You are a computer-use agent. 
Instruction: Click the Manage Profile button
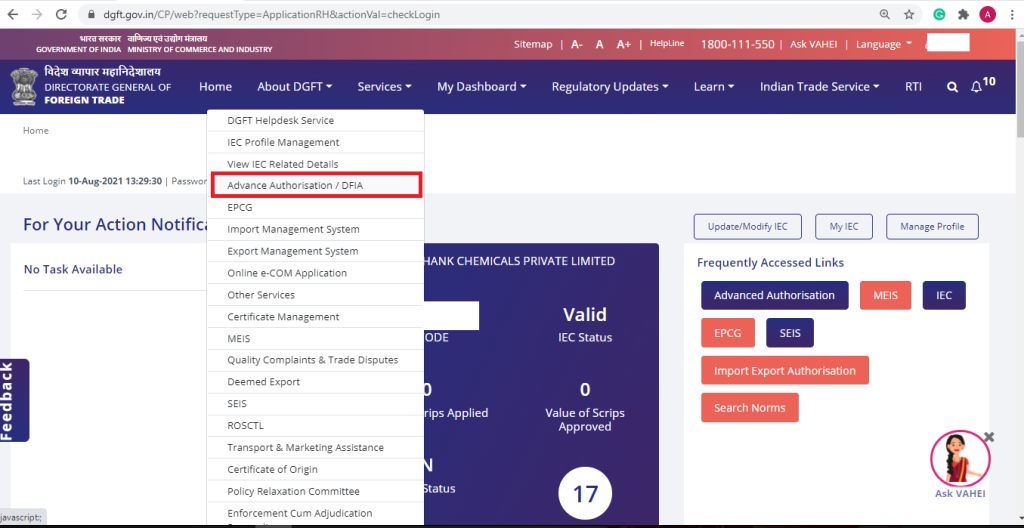tap(932, 227)
